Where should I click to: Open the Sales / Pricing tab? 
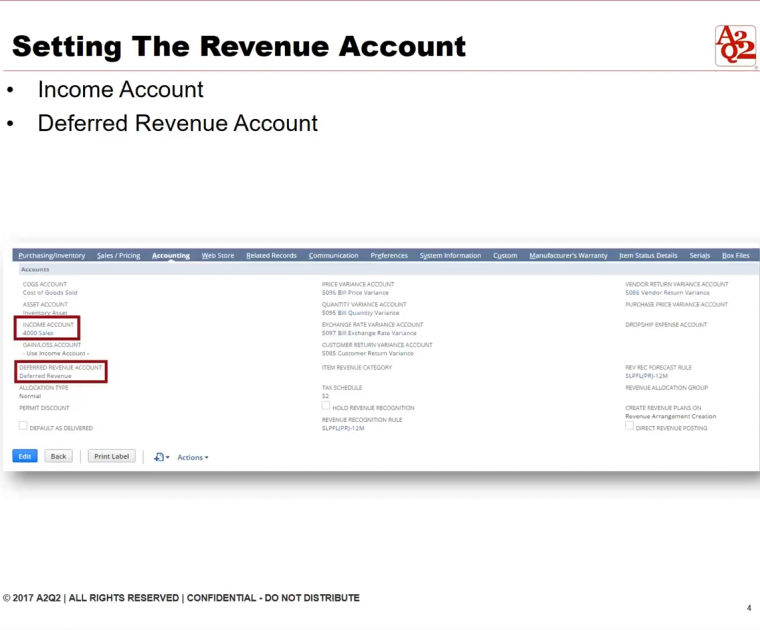119,256
